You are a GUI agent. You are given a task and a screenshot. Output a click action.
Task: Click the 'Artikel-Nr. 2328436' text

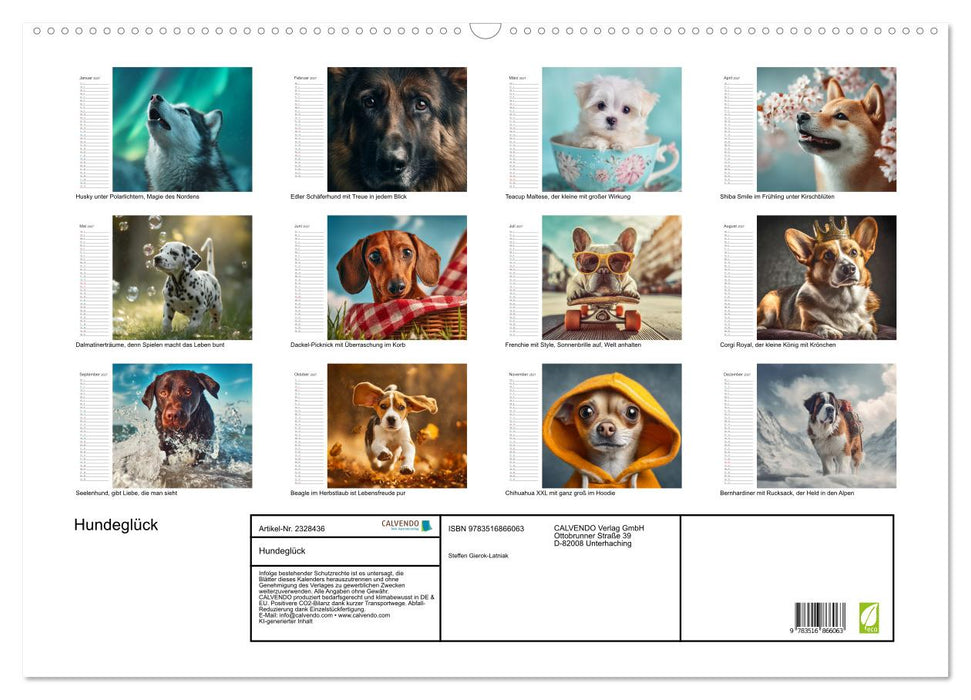[292, 528]
